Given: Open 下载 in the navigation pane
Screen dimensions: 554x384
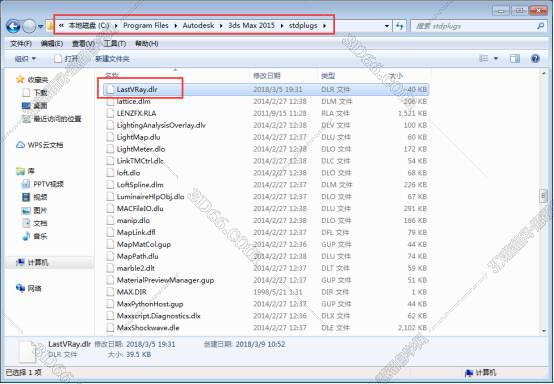Looking at the screenshot, I should coord(40,93).
